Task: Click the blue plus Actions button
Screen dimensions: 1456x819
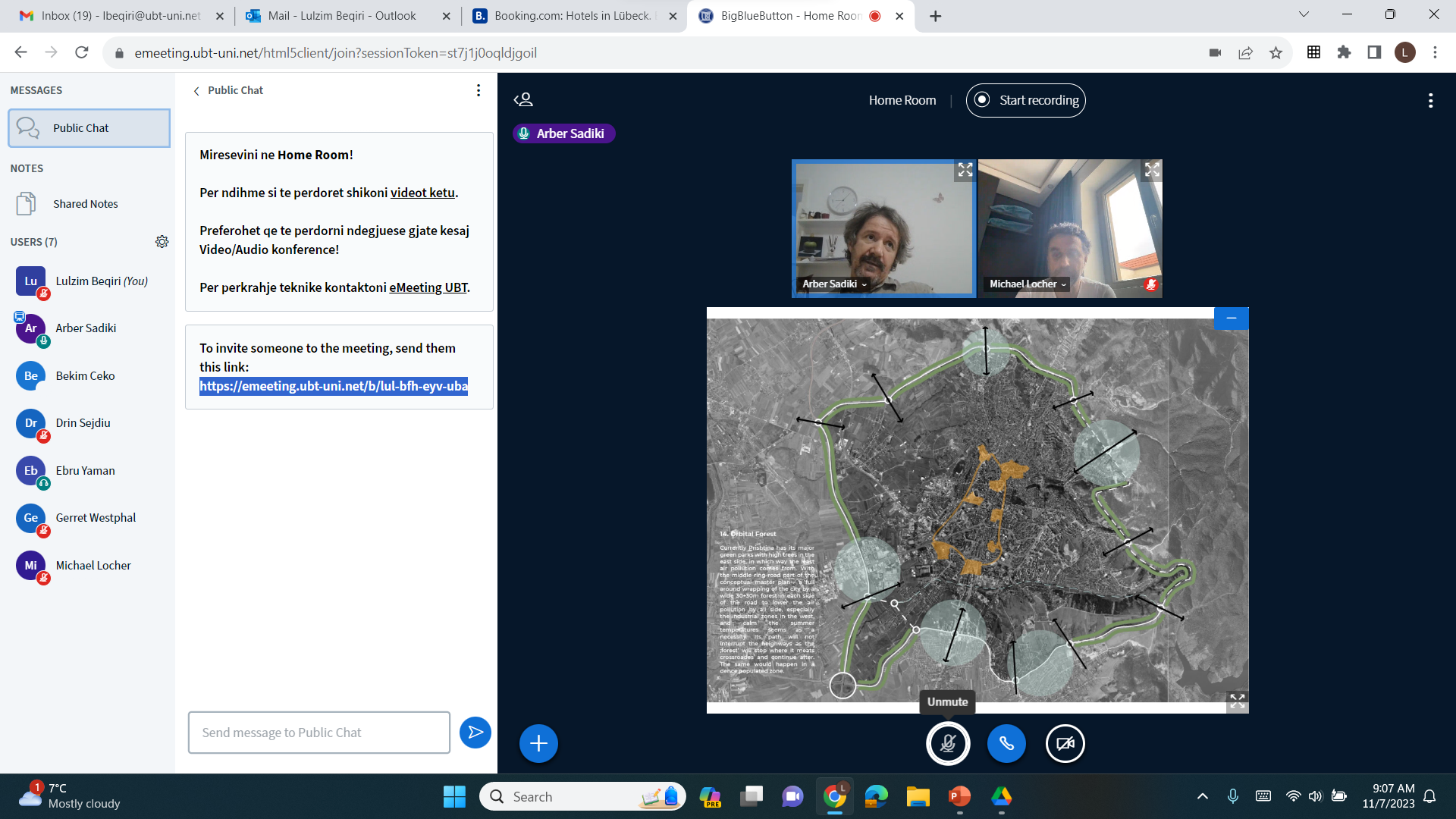Action: click(538, 743)
